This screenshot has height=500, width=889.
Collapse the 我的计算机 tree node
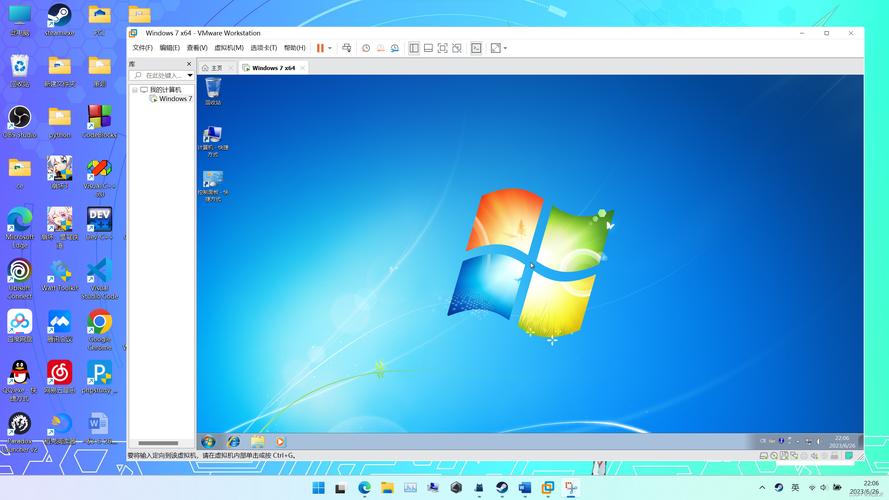click(135, 90)
